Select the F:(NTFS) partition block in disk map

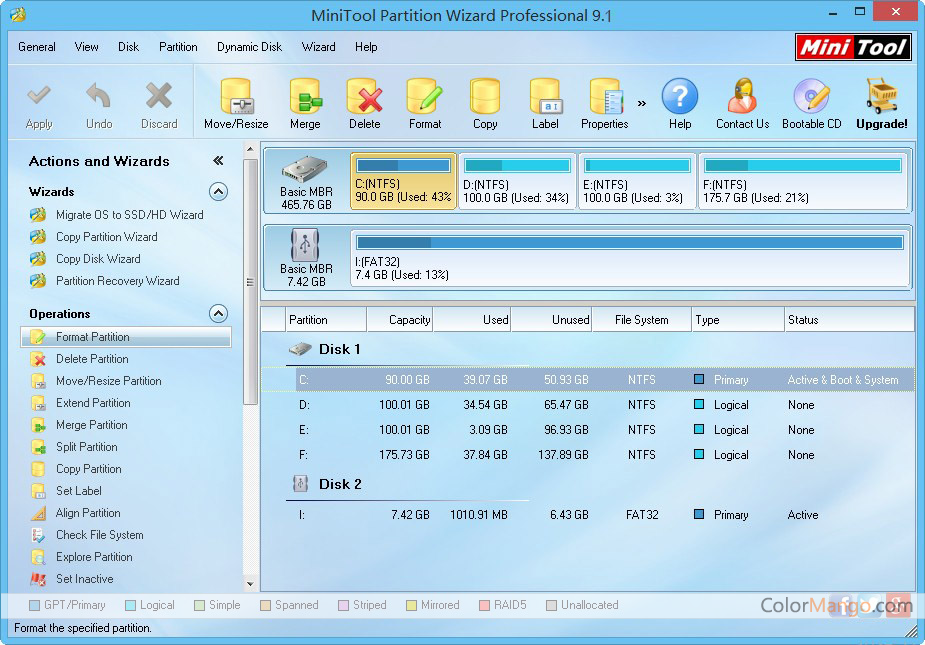coord(803,181)
